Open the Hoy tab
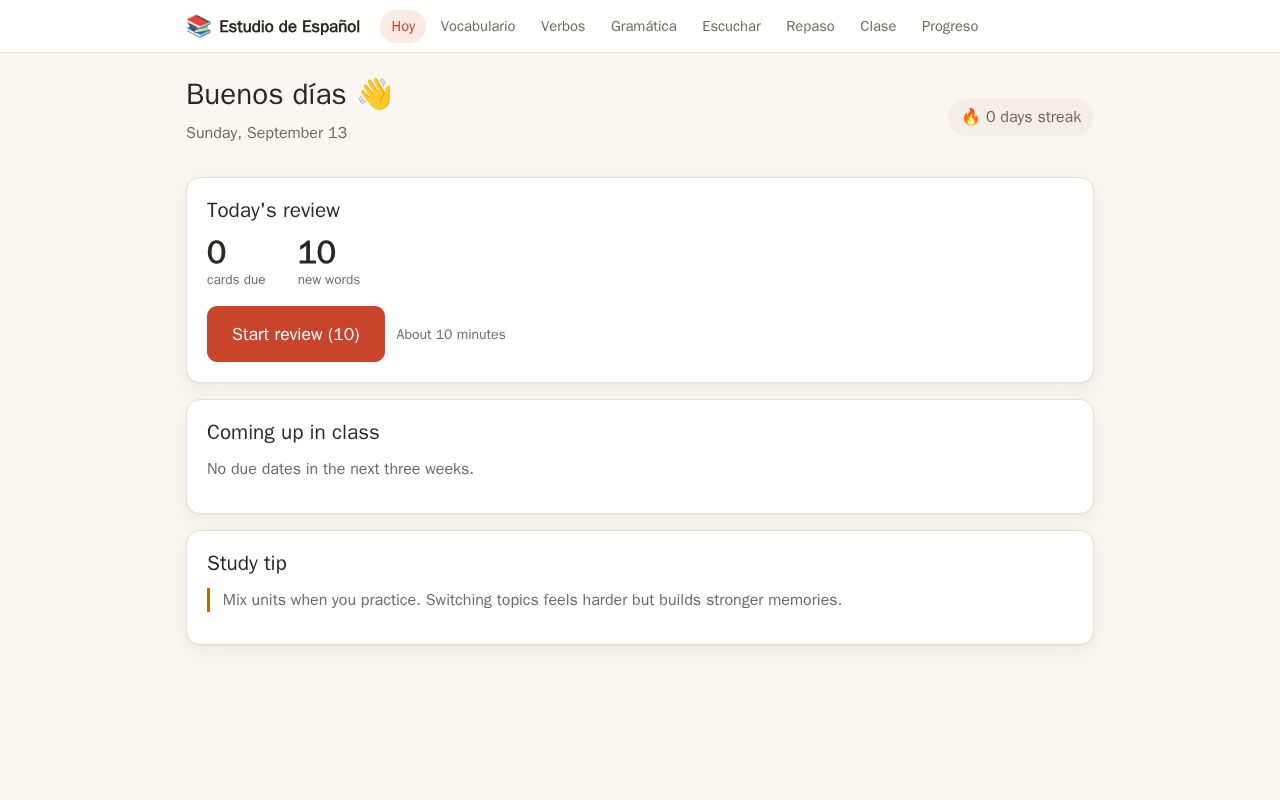Screen dimensions: 1280x800 tap(403, 26)
